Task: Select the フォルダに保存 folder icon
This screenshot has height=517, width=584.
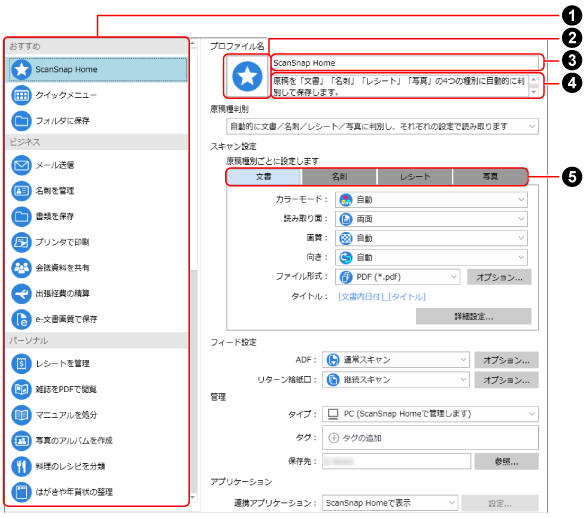Action: [x=21, y=121]
